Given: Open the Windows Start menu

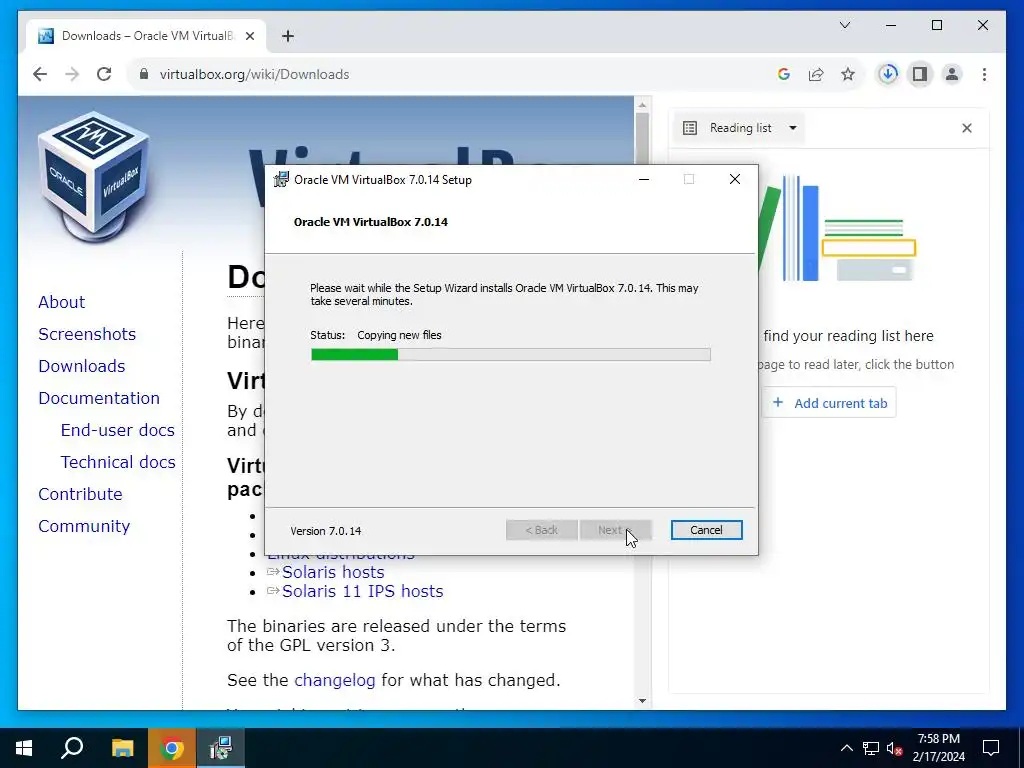Looking at the screenshot, I should pyautogui.click(x=24, y=748).
